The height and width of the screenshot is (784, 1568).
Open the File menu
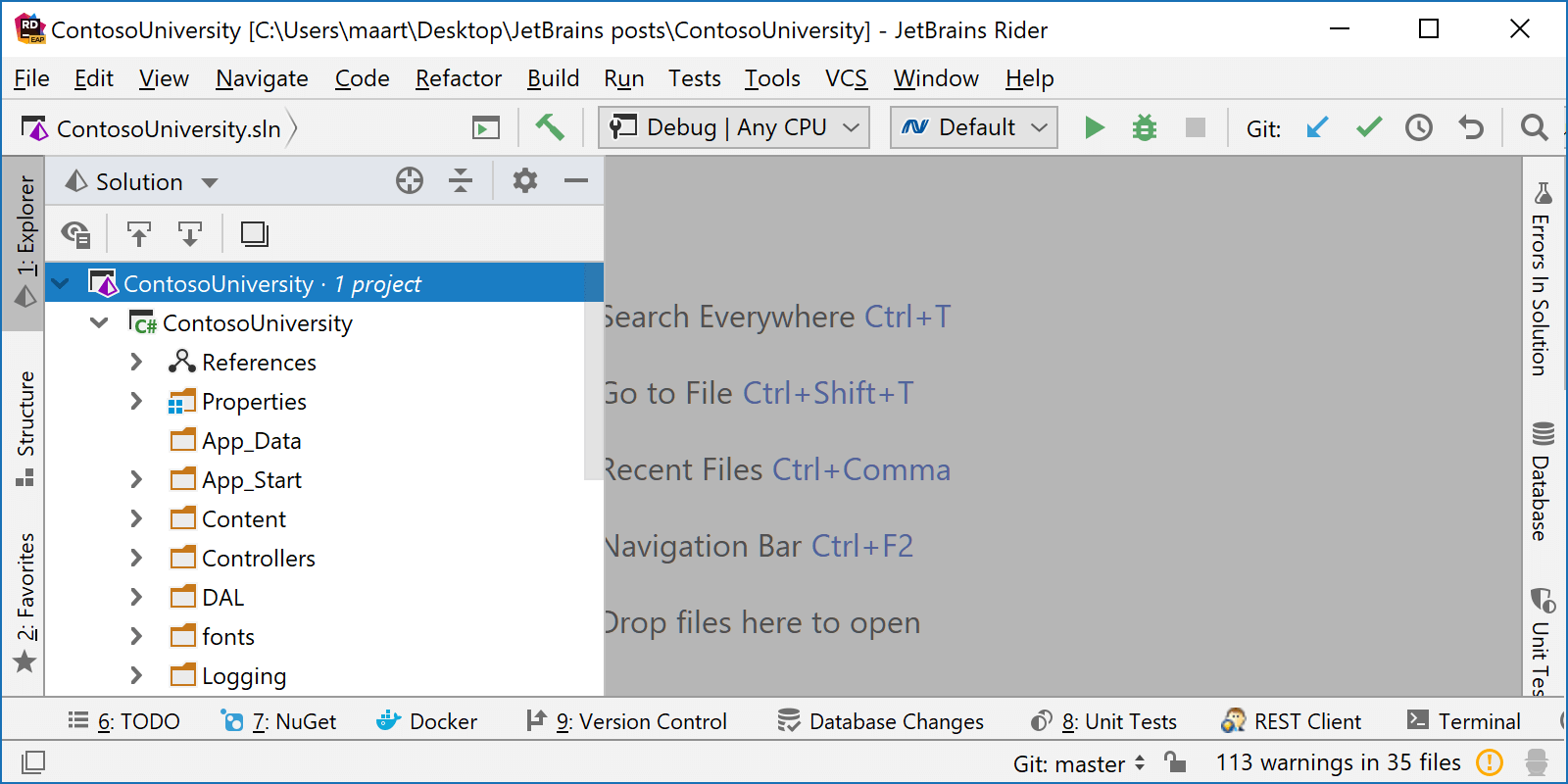tap(31, 78)
